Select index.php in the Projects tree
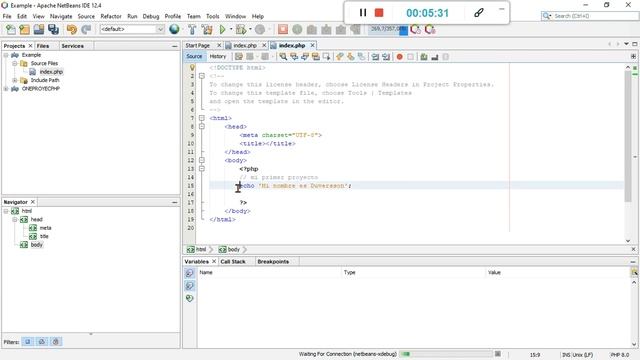 click(51, 72)
